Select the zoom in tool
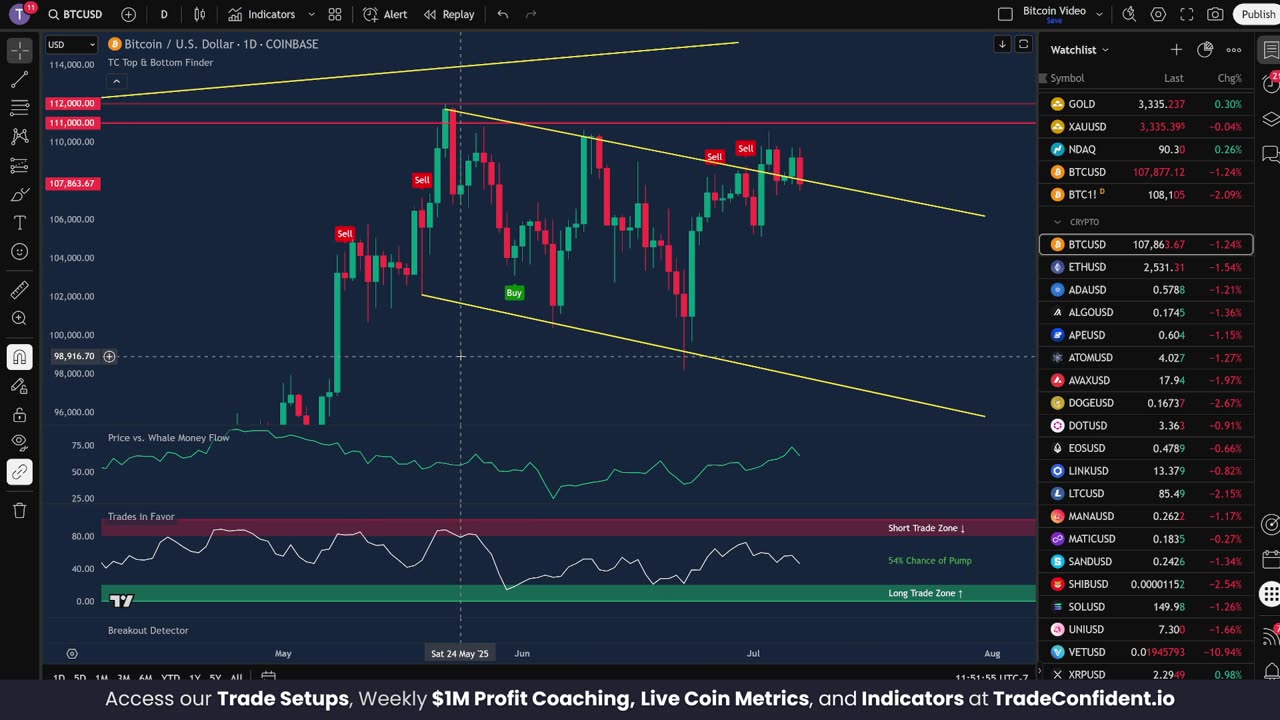This screenshot has width=1280, height=720. coord(19,319)
